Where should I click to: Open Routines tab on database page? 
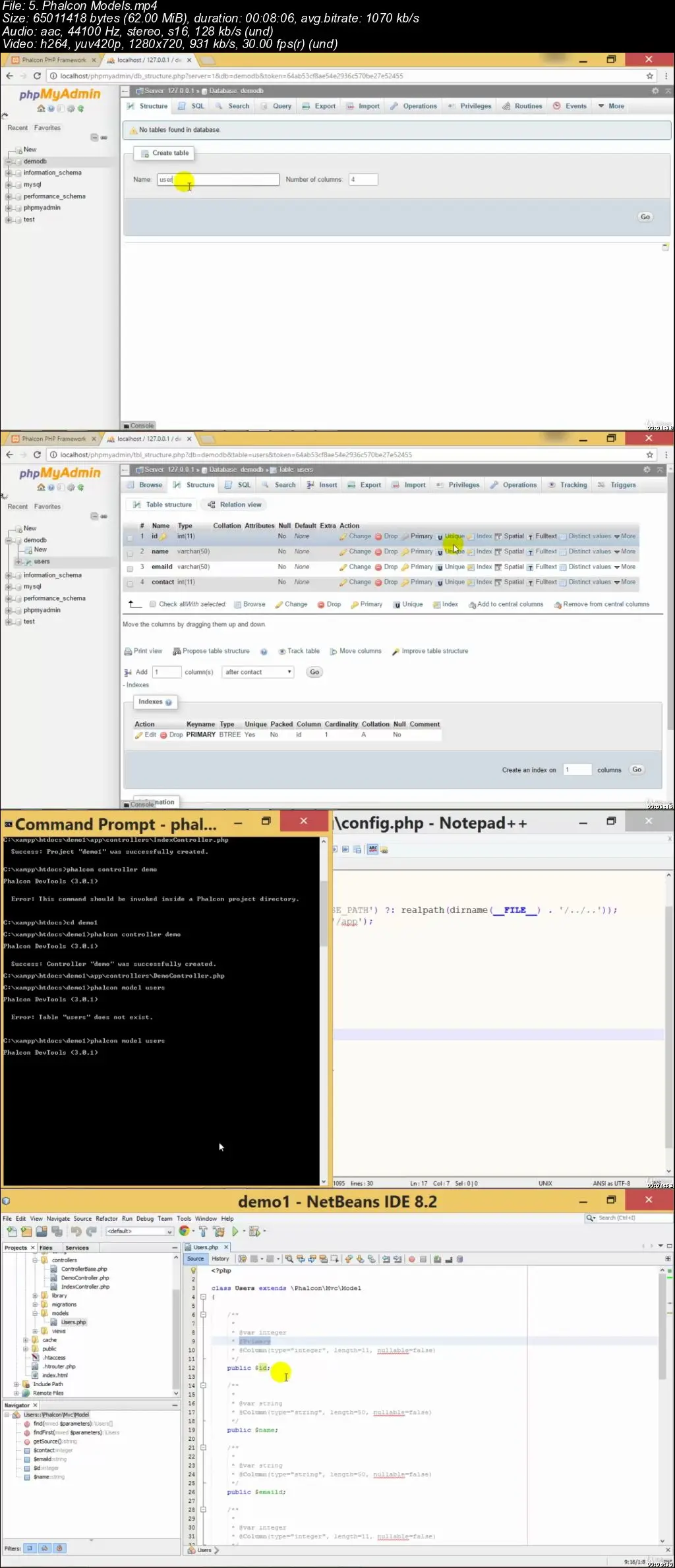(x=522, y=106)
